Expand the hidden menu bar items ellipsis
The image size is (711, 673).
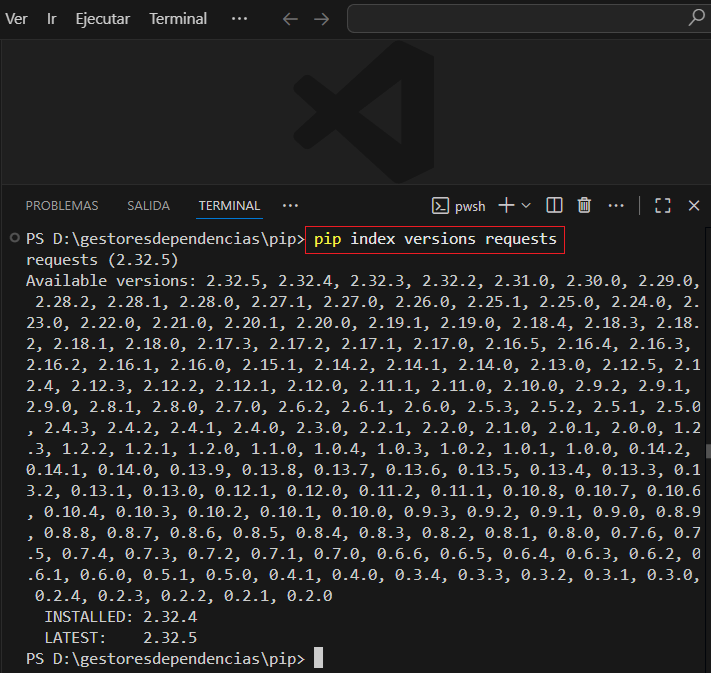pos(239,19)
